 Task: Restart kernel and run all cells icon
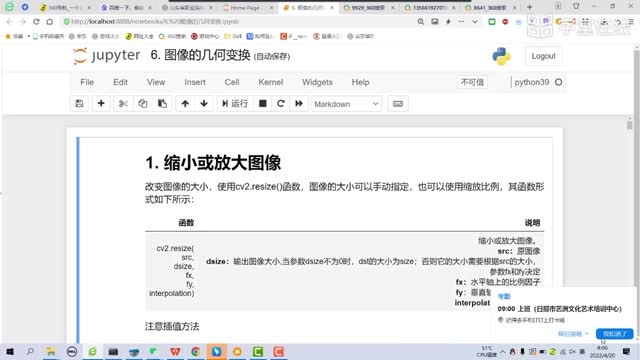[x=299, y=104]
